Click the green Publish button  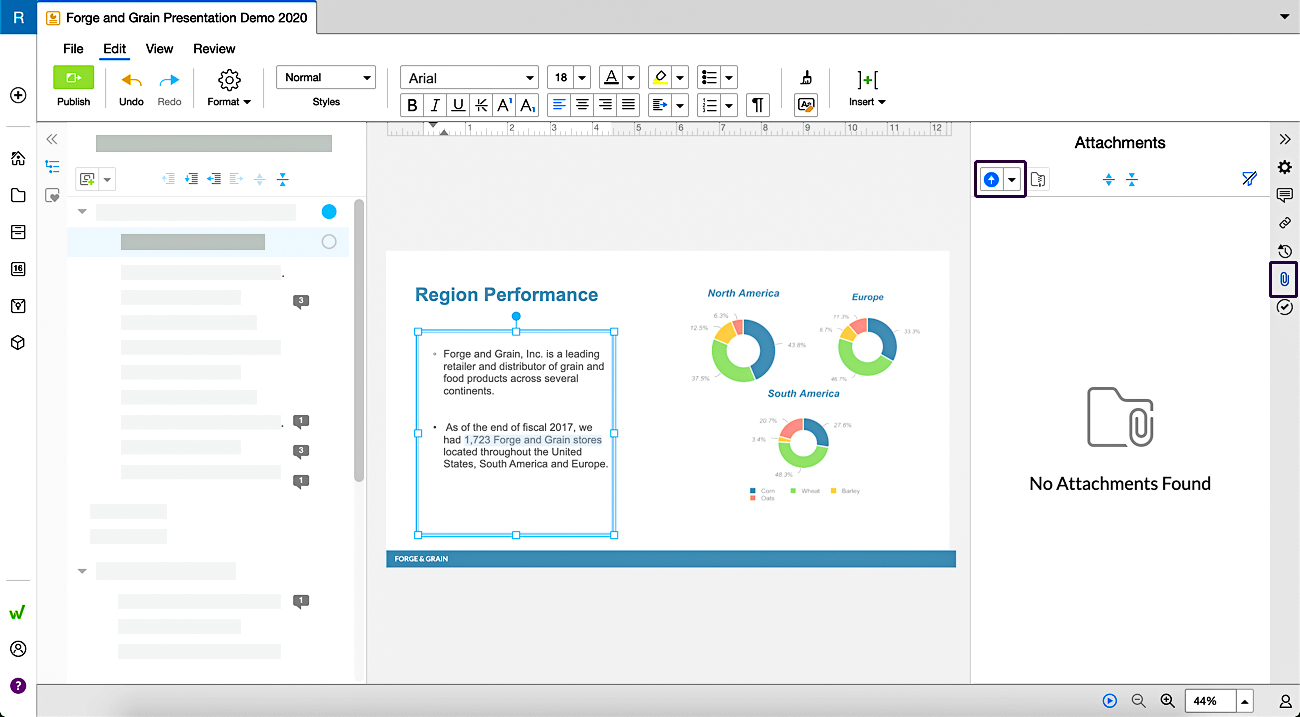[73, 78]
